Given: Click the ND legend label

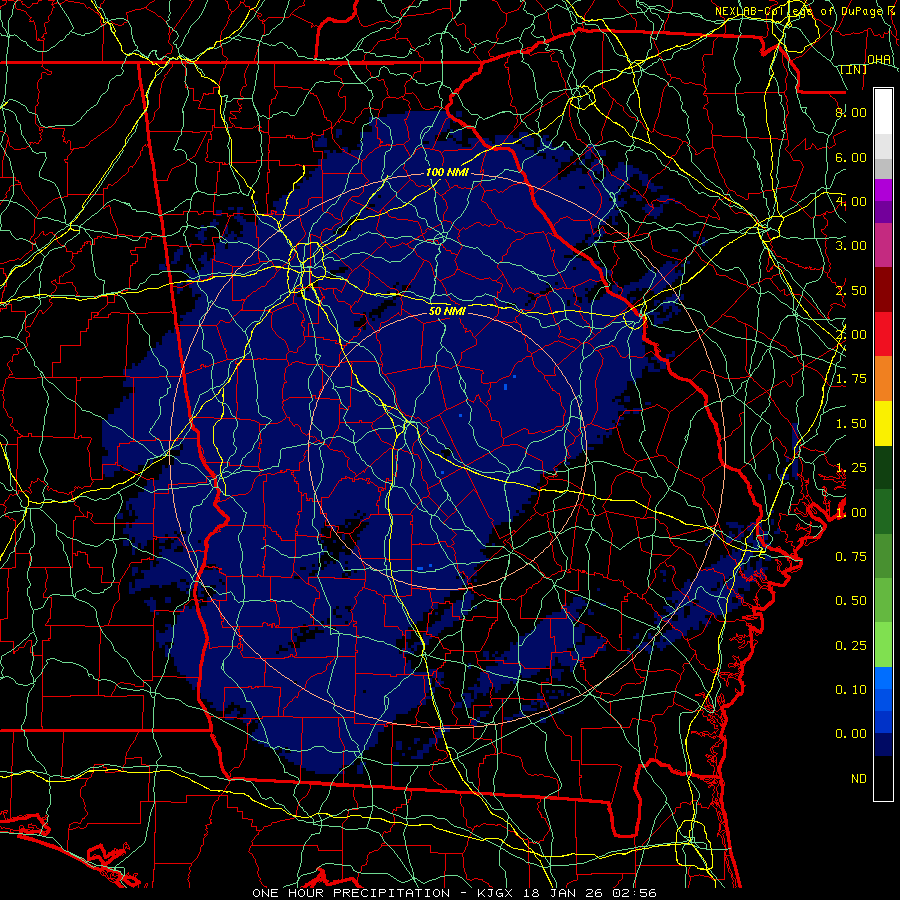Looking at the screenshot, I should pyautogui.click(x=859, y=779).
